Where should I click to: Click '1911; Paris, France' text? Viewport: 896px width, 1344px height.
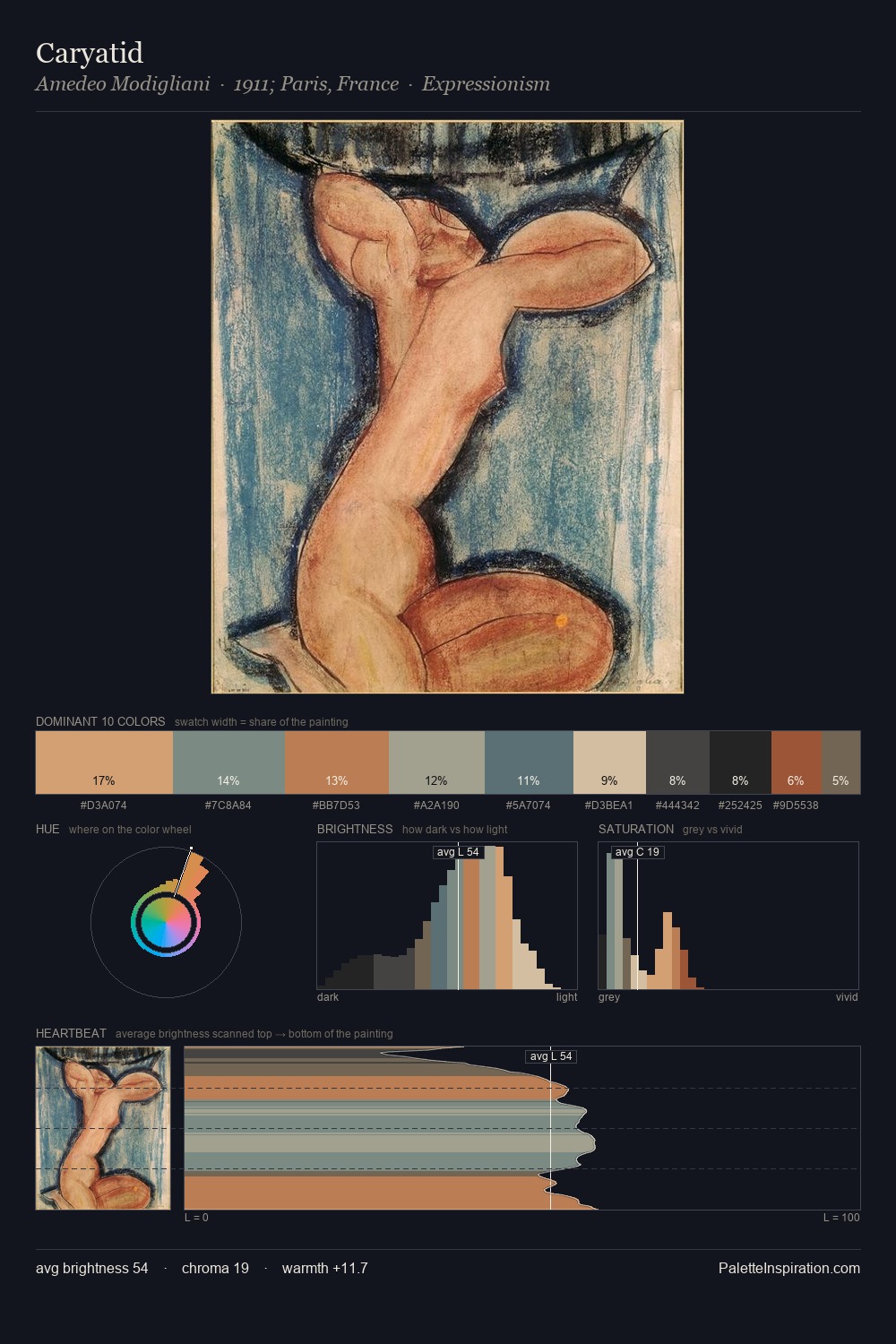click(x=316, y=84)
